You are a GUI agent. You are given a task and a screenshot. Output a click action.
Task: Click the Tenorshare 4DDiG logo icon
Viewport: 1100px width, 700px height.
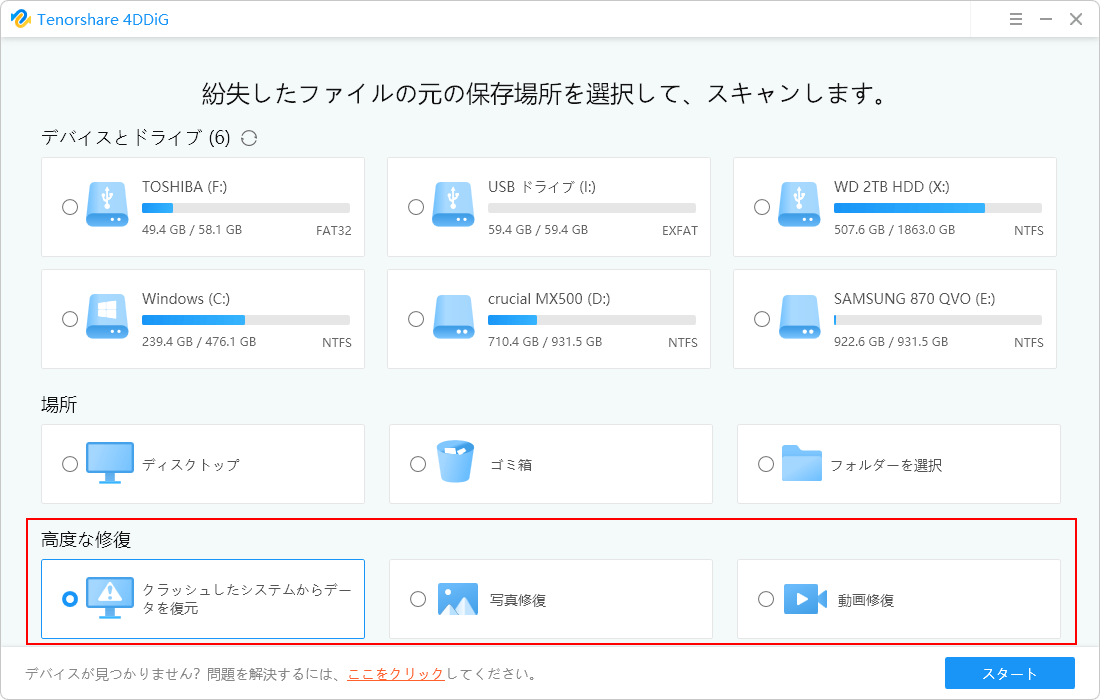click(x=20, y=19)
